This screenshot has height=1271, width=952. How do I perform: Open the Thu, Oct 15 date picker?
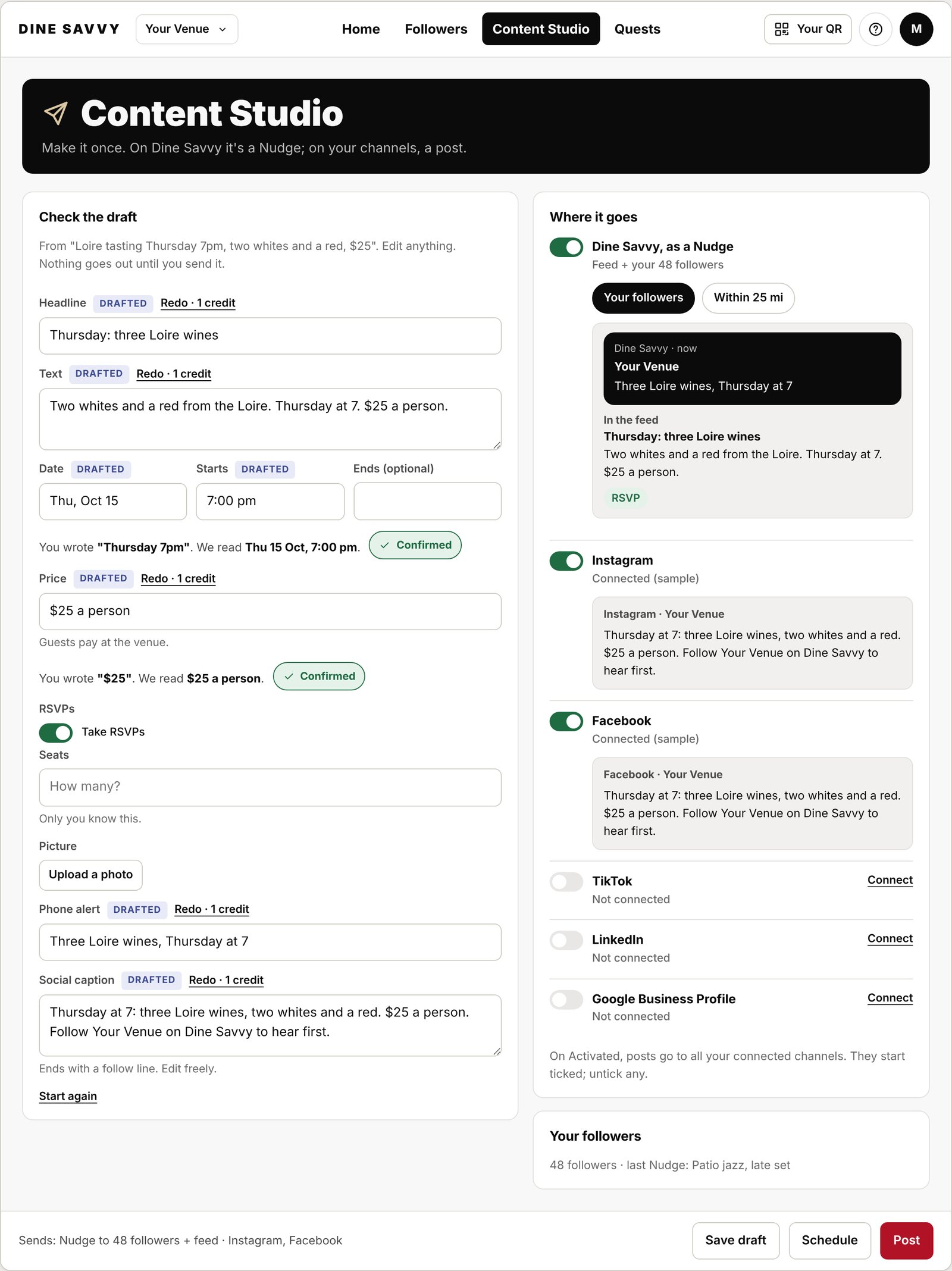(113, 501)
